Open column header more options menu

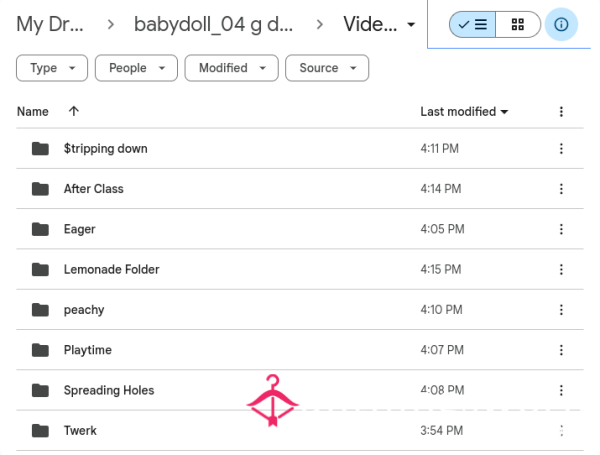click(x=561, y=112)
